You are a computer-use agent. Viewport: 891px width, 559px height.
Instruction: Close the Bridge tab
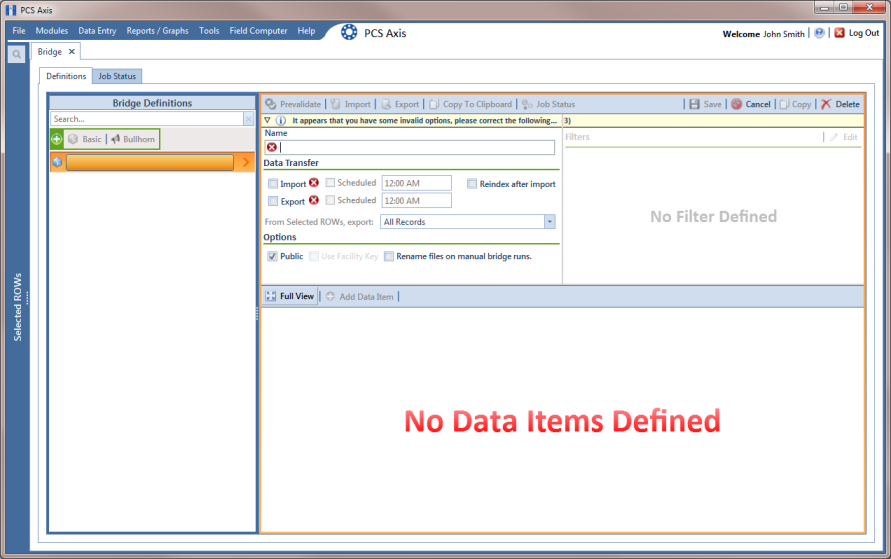pos(72,52)
